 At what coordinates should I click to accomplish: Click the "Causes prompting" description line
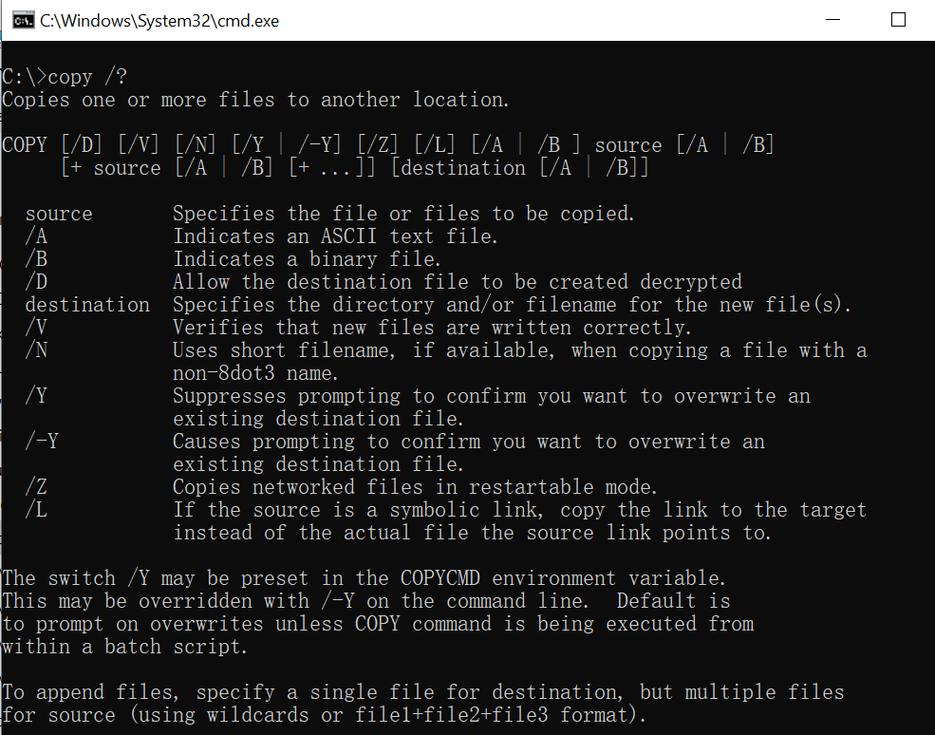coord(468,441)
